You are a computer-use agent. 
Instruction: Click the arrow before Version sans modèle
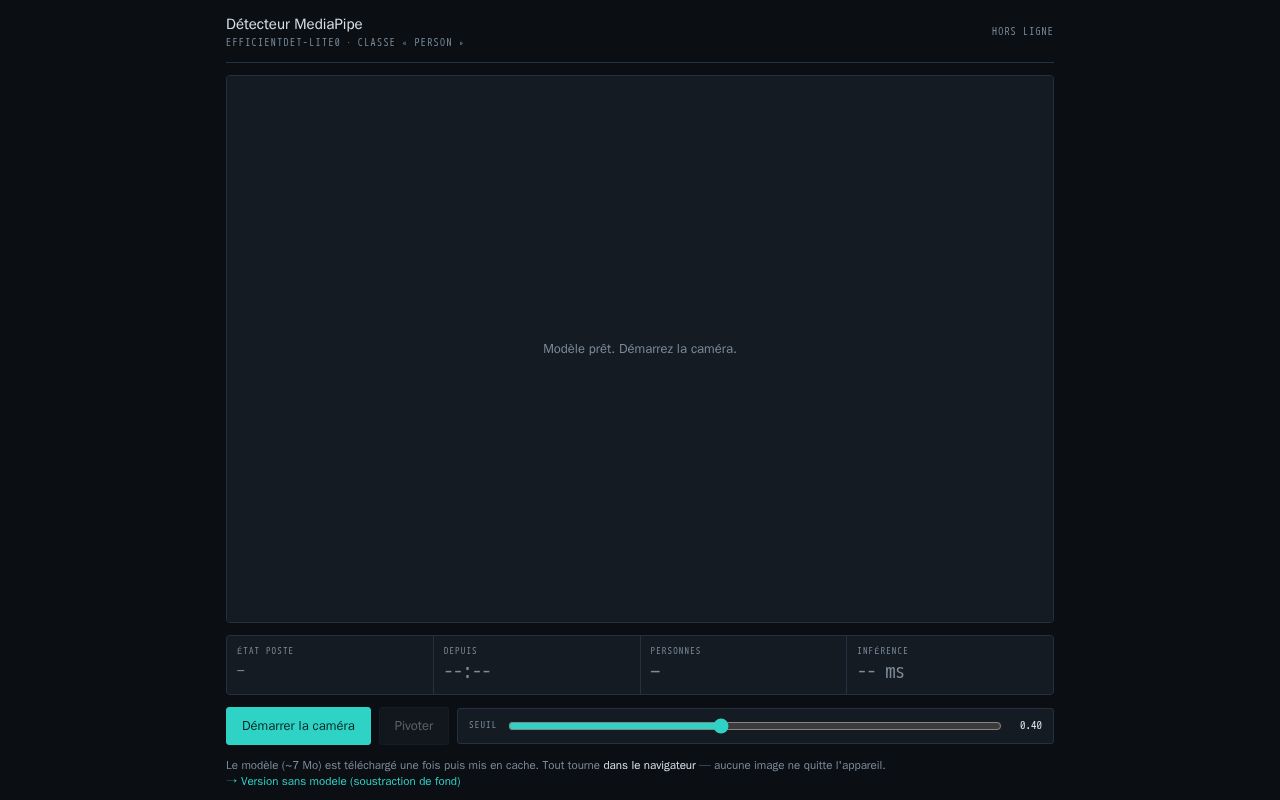point(232,781)
